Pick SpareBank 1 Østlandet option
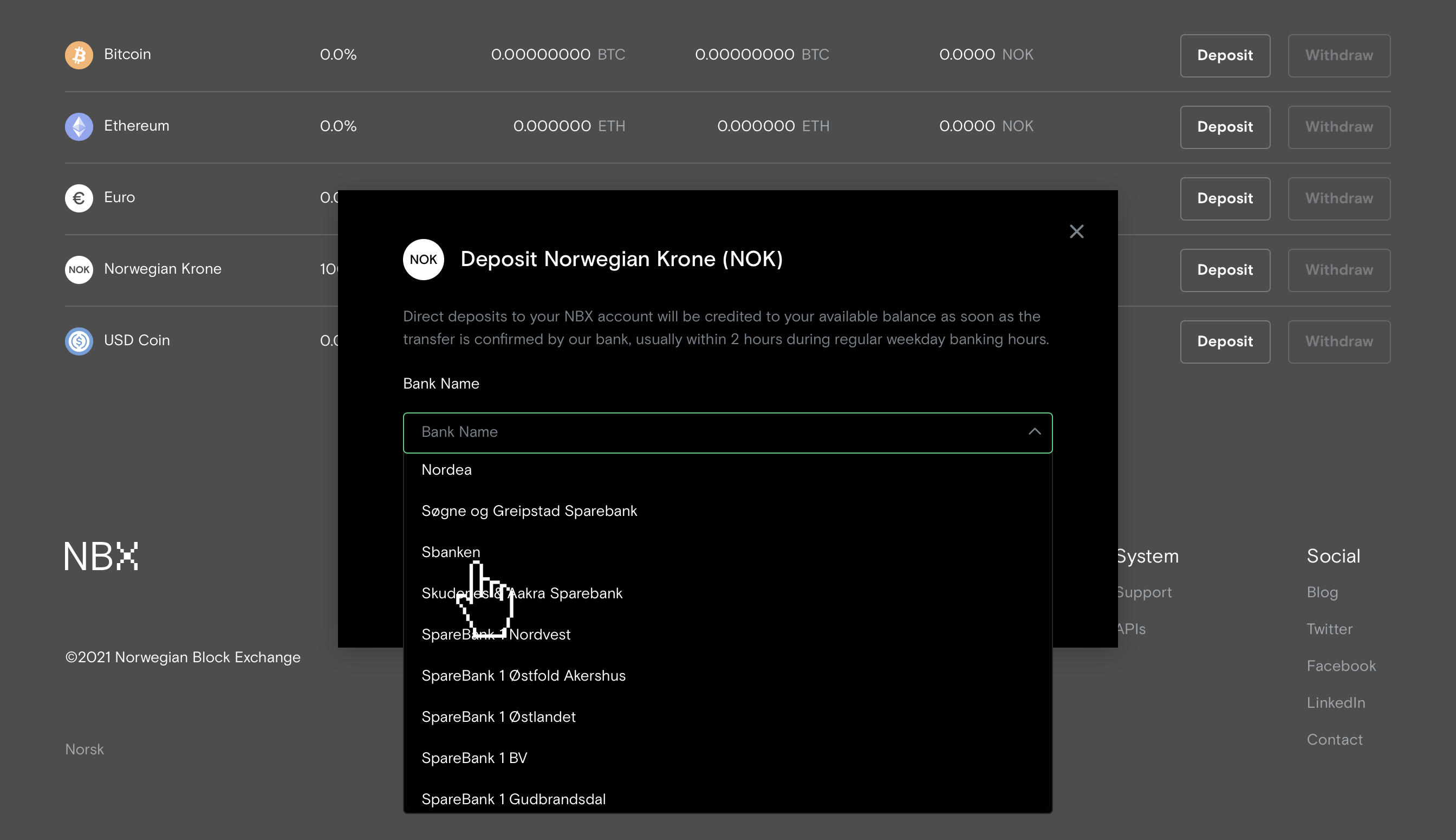The width and height of the screenshot is (1456, 840). pos(499,716)
